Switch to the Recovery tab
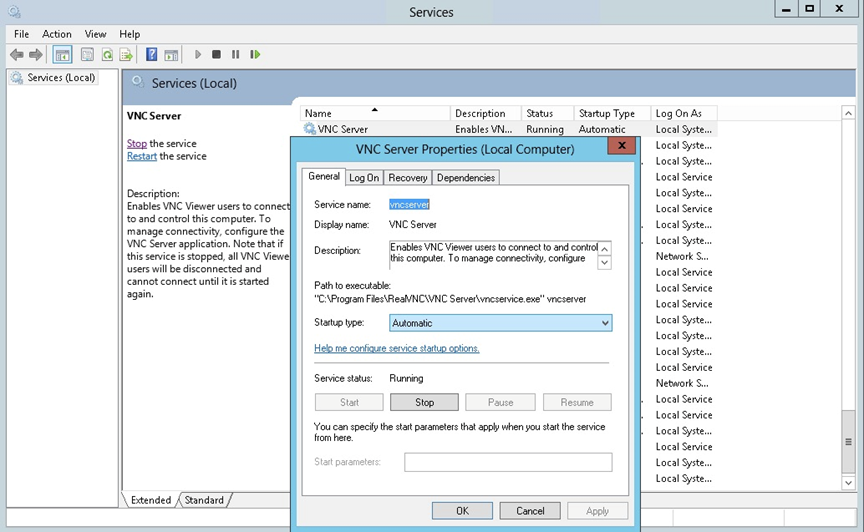The width and height of the screenshot is (864, 532). (x=408, y=178)
